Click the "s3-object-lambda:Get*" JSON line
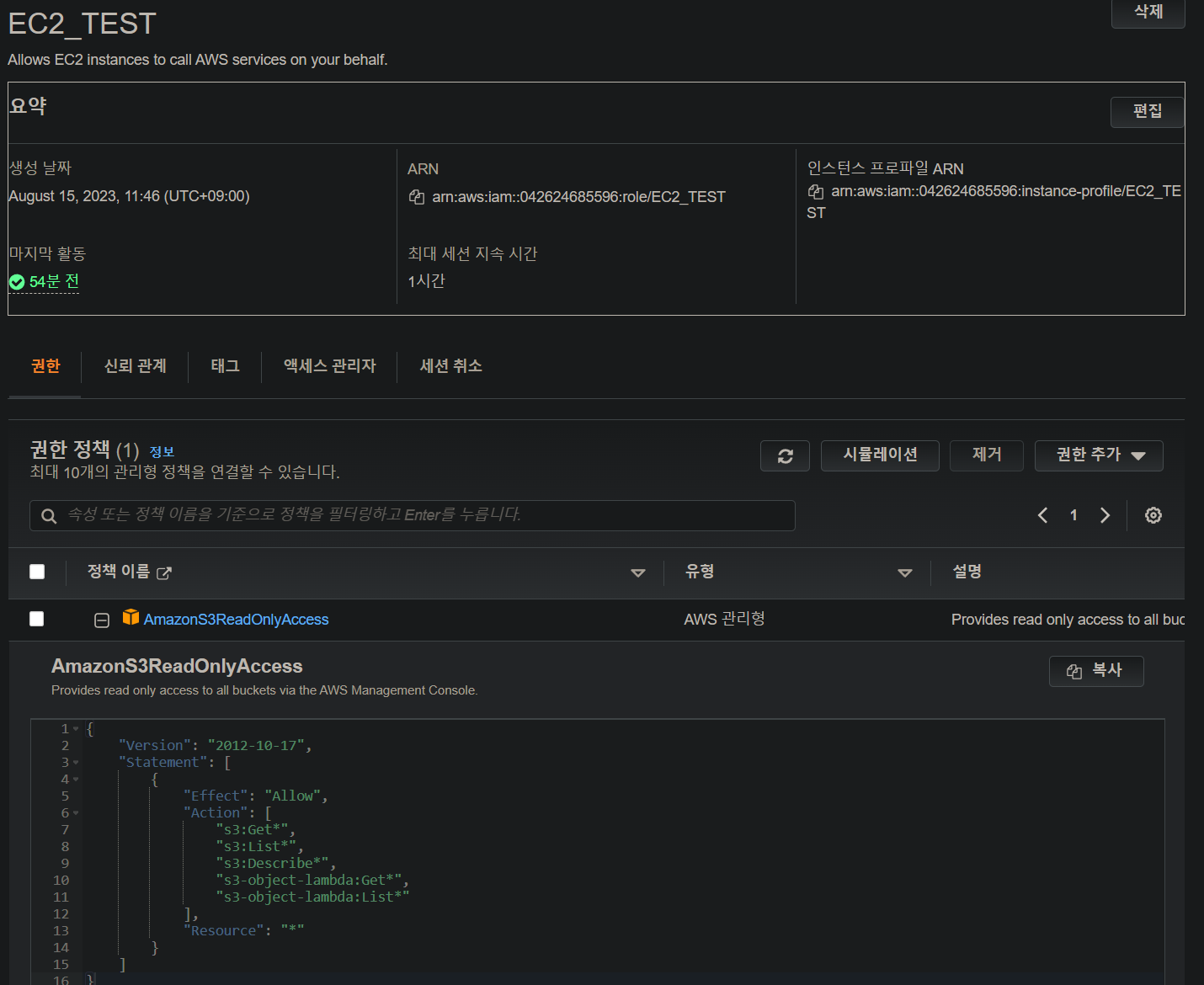 [x=312, y=881]
